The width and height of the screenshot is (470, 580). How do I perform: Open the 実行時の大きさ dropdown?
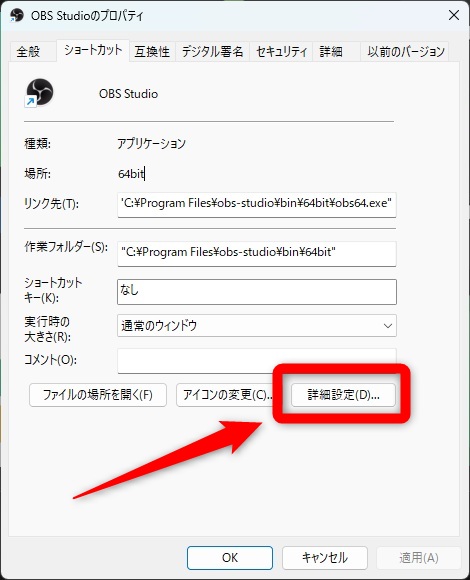point(257,326)
